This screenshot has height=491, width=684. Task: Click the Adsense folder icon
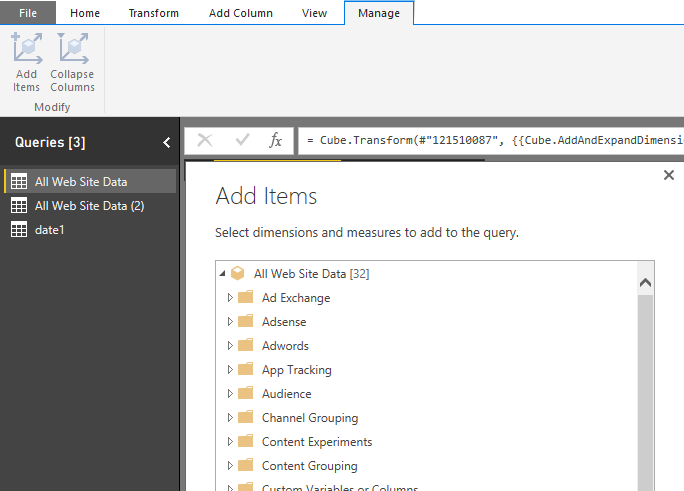[246, 321]
